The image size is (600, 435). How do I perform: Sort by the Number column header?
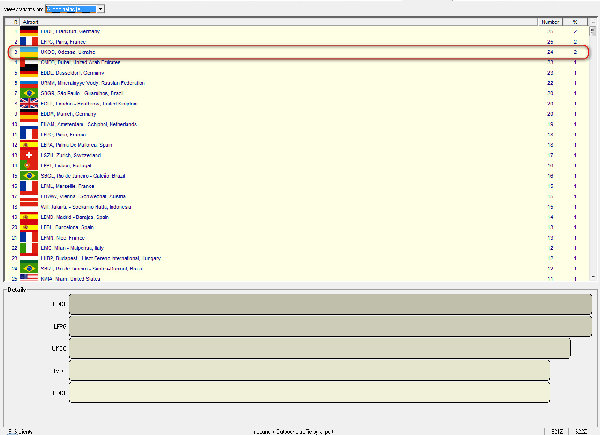[550, 22]
